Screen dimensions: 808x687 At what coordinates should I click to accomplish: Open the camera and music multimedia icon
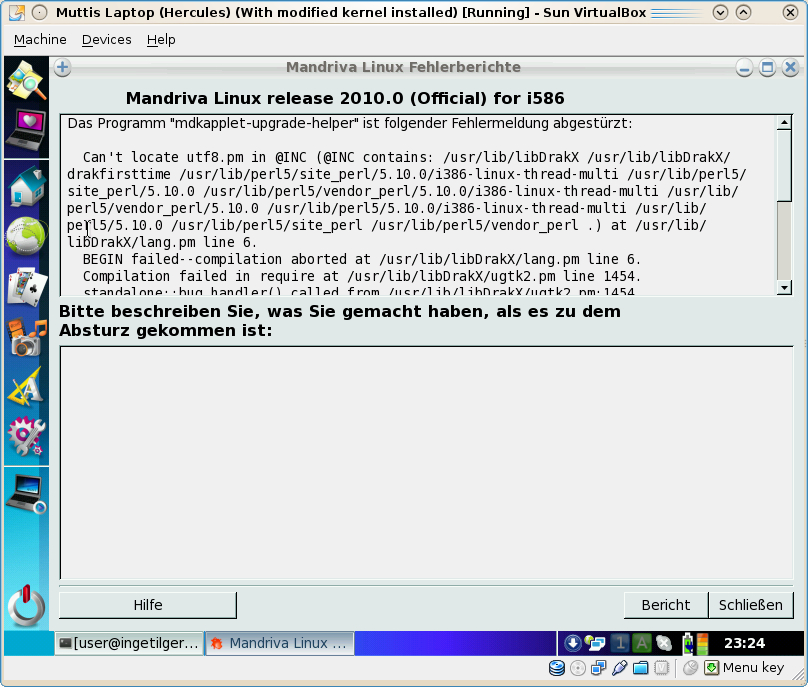26,338
